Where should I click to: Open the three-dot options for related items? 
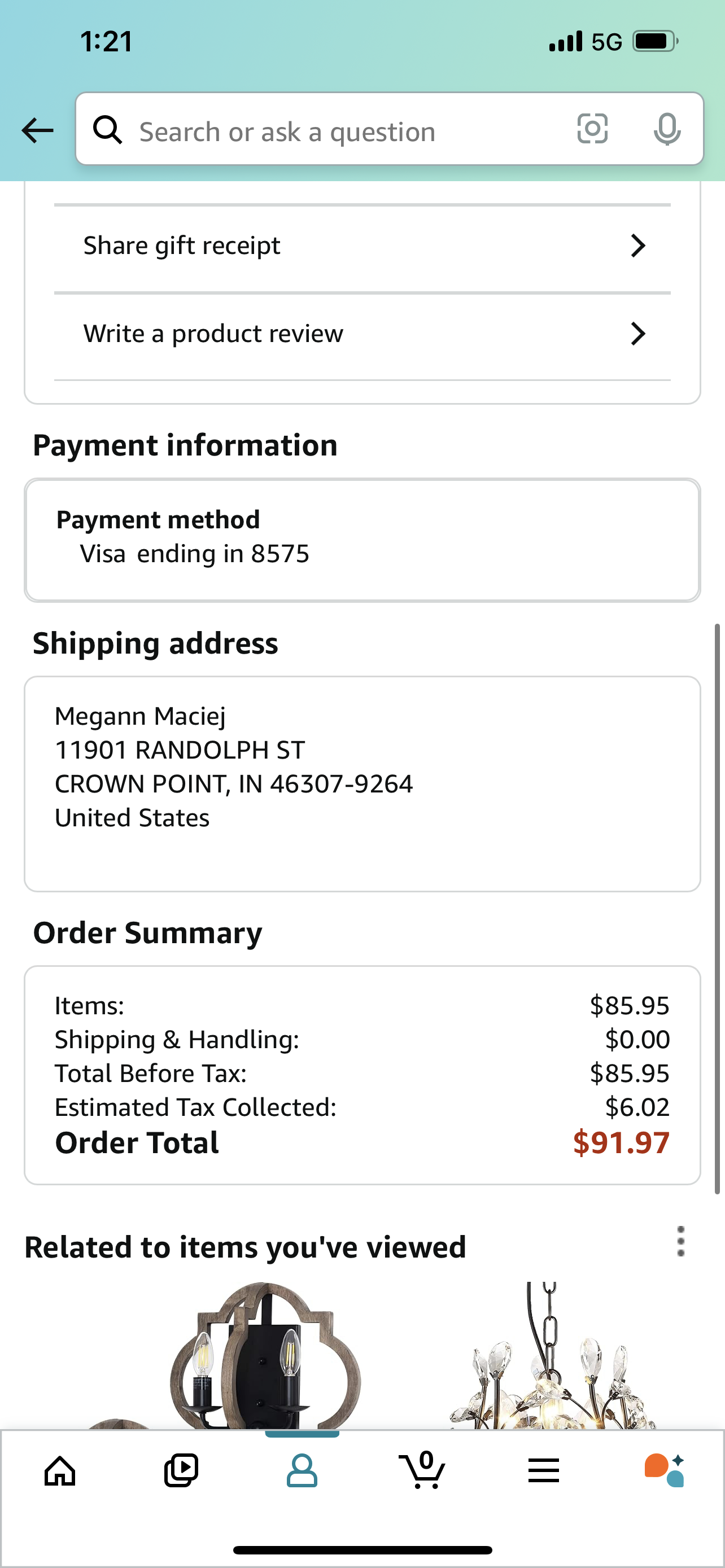pyautogui.click(x=680, y=1241)
